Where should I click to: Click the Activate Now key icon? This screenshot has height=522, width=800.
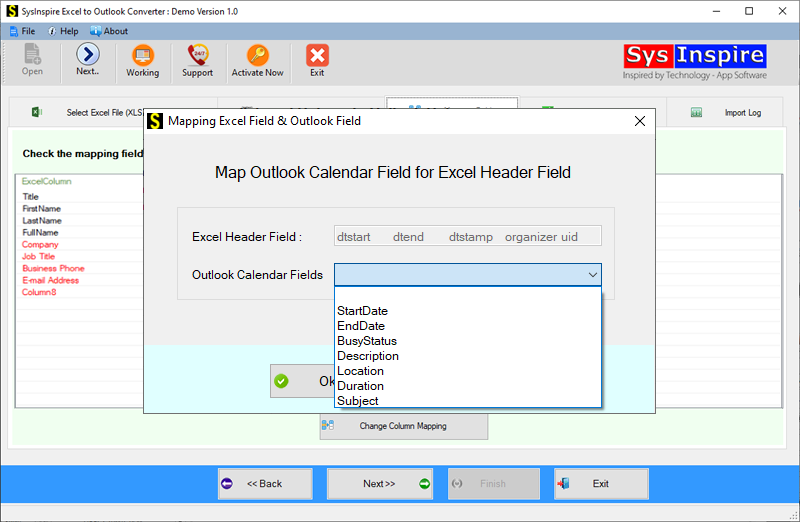[258, 55]
